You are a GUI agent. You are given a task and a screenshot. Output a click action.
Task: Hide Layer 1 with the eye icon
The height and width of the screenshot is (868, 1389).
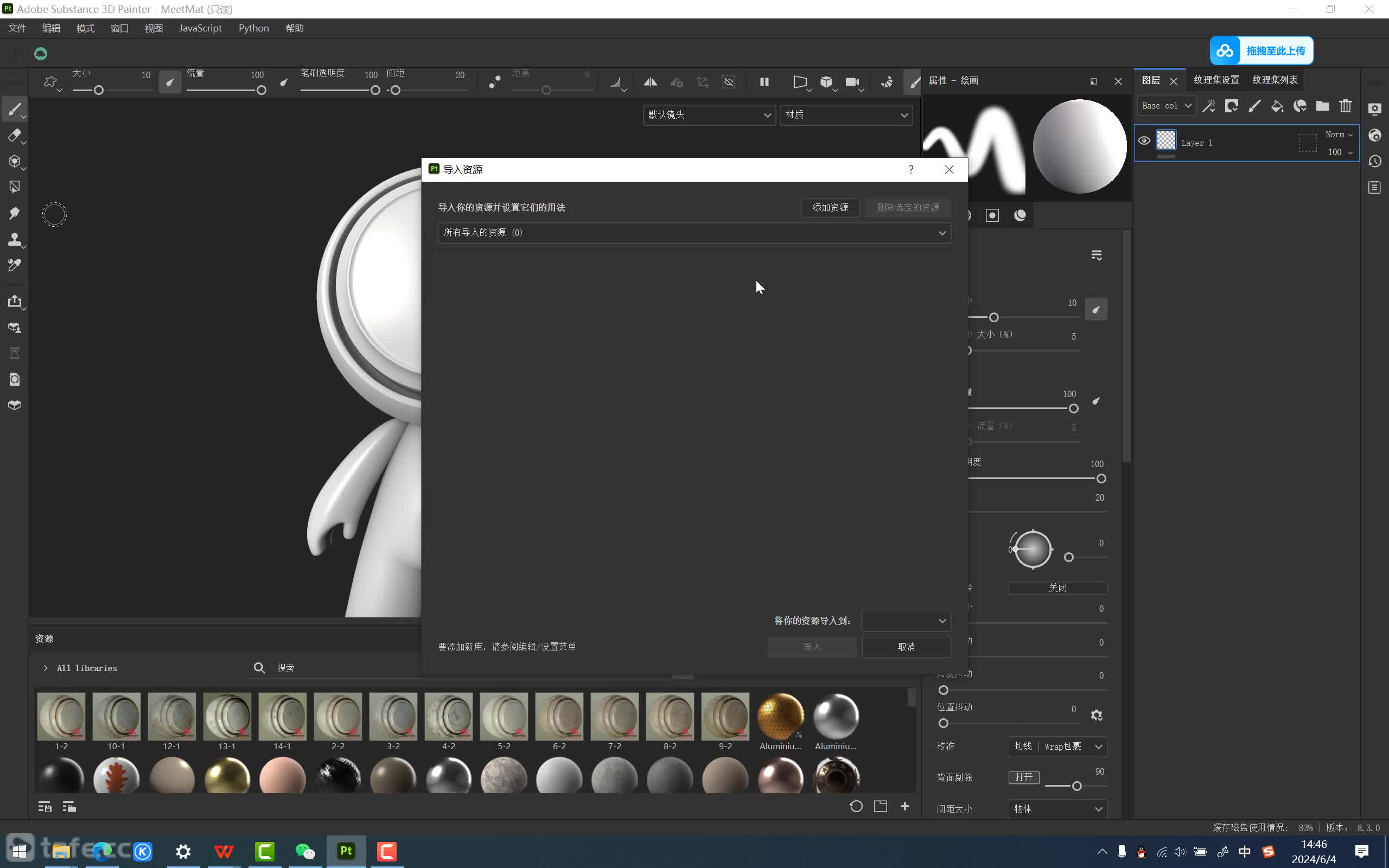point(1144,141)
